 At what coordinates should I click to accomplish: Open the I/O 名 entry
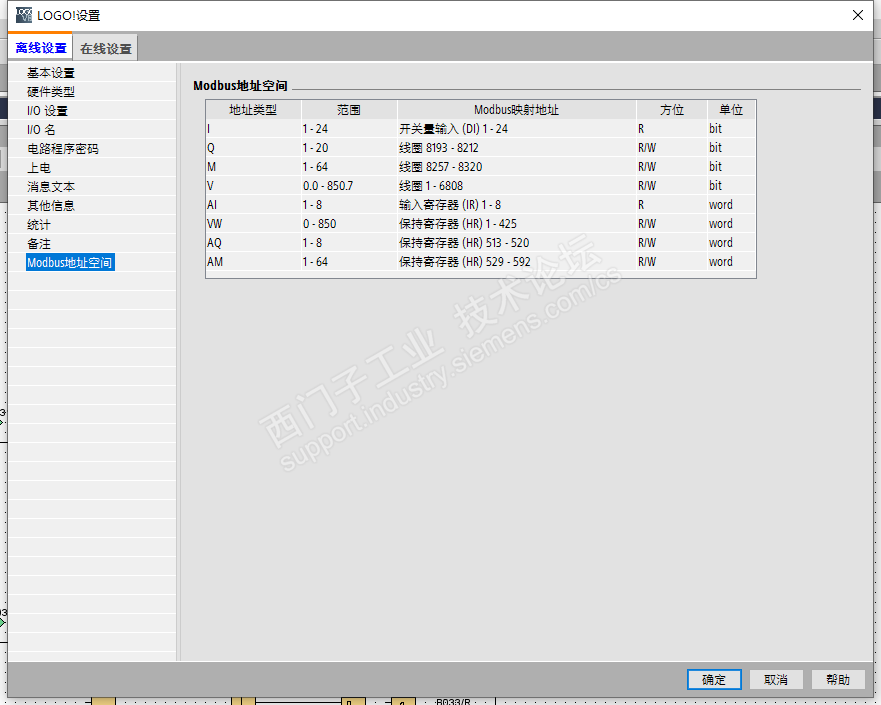(41, 130)
